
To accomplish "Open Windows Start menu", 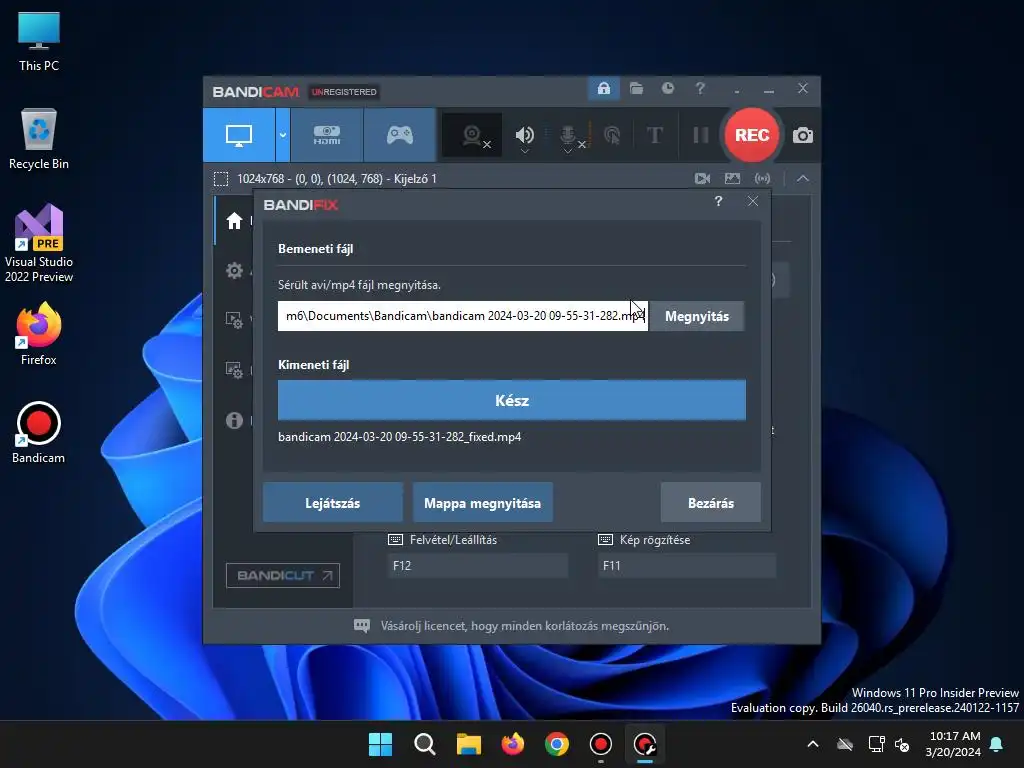I will 380,744.
